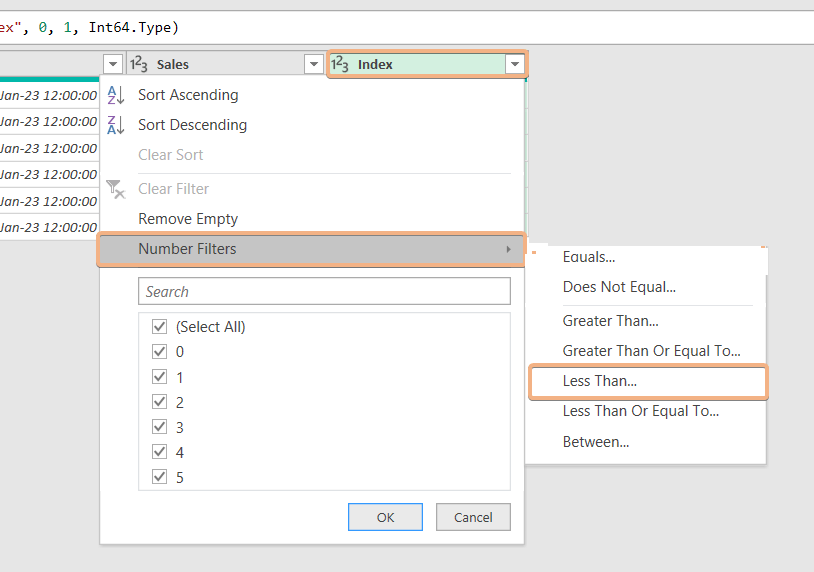Click the disabled Clear Sort entry

click(170, 155)
